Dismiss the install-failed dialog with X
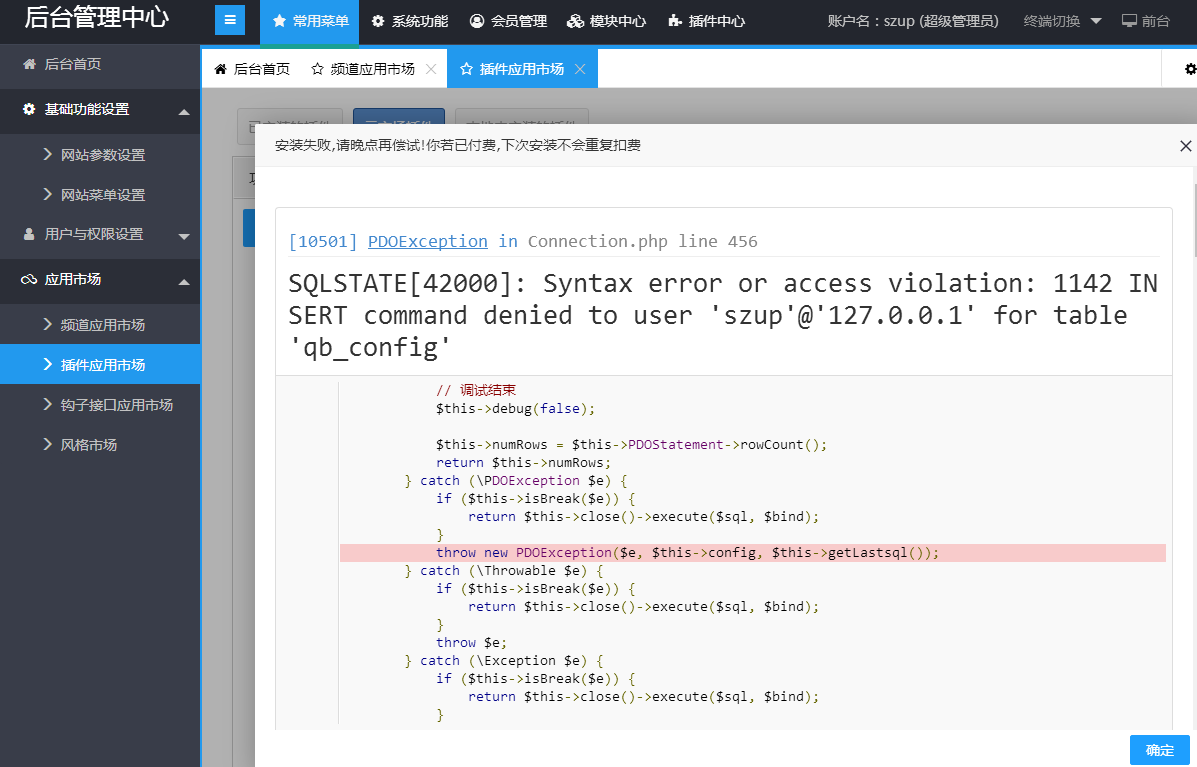The height and width of the screenshot is (767, 1197). tap(1185, 146)
